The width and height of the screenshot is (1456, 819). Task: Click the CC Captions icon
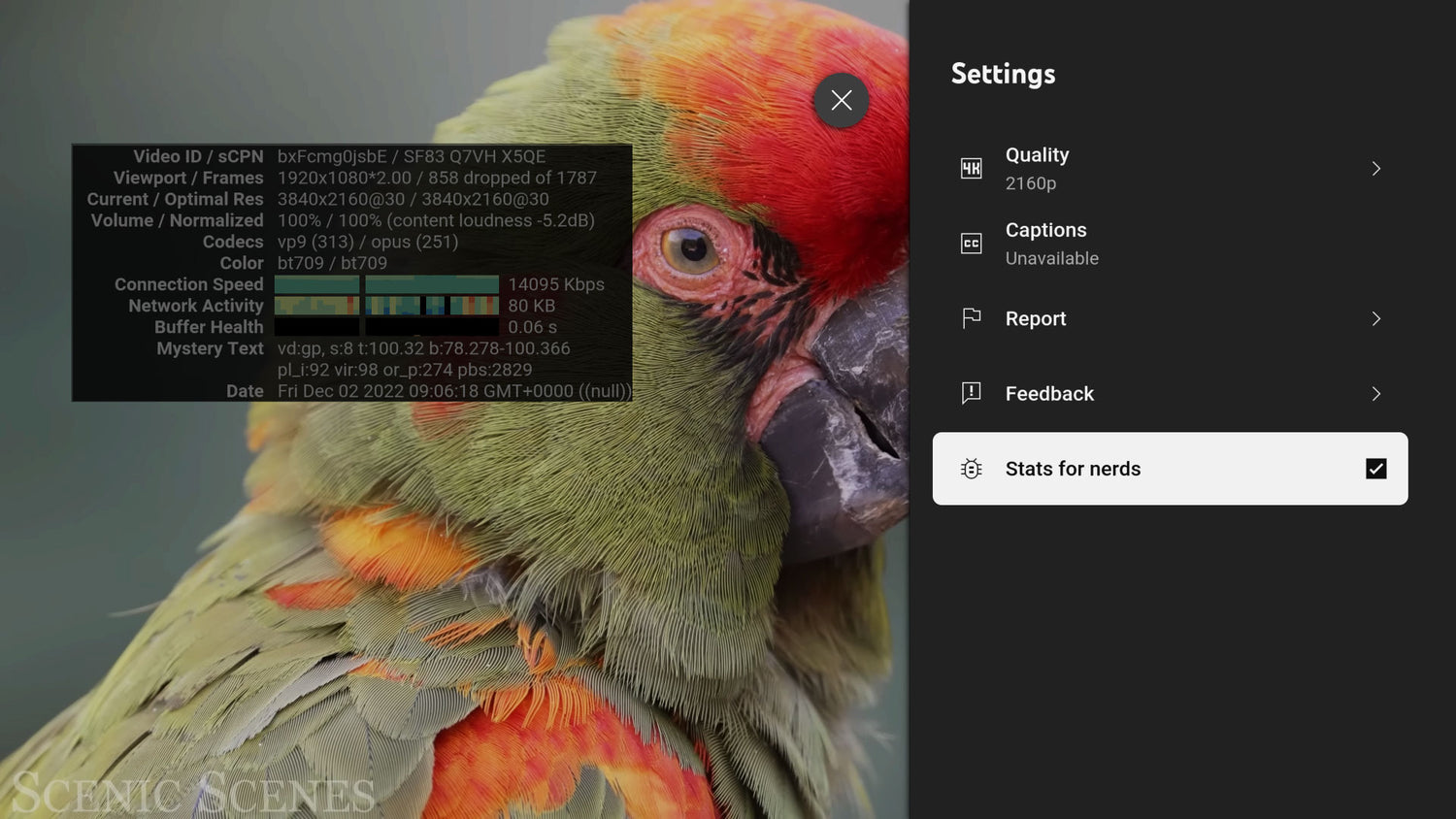coord(971,244)
